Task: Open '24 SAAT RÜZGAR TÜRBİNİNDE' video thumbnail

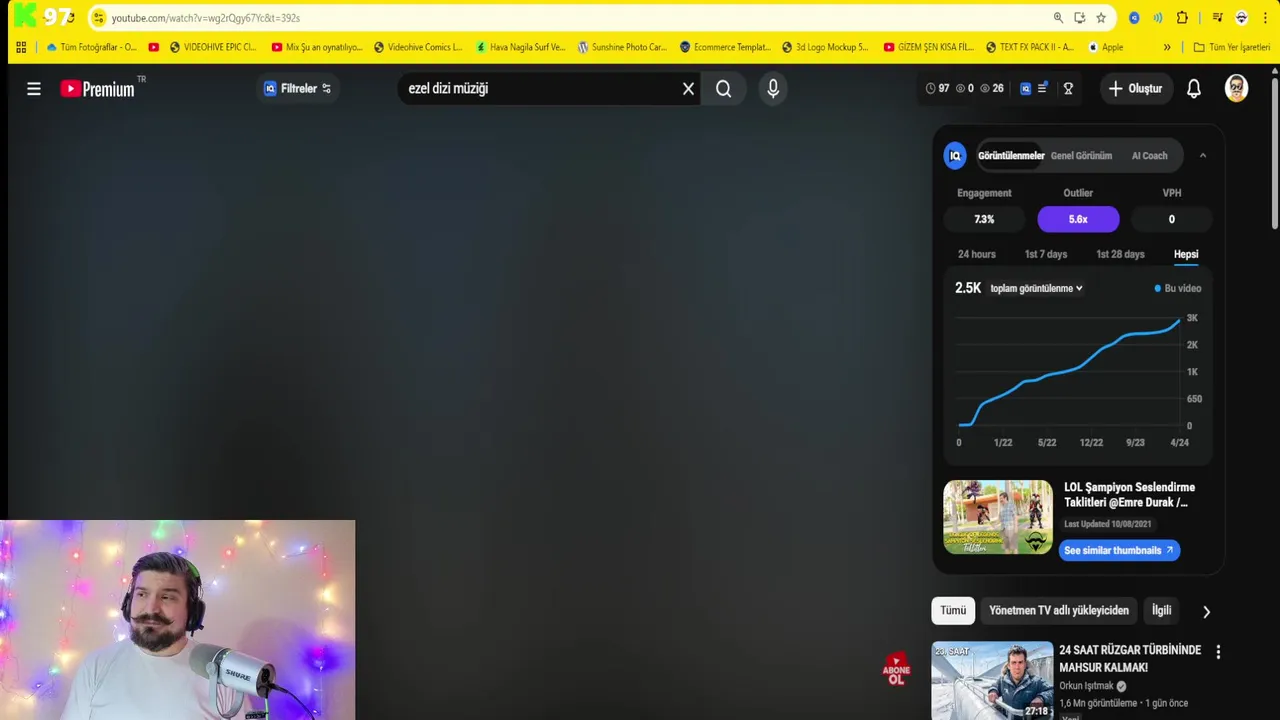Action: 992,680
